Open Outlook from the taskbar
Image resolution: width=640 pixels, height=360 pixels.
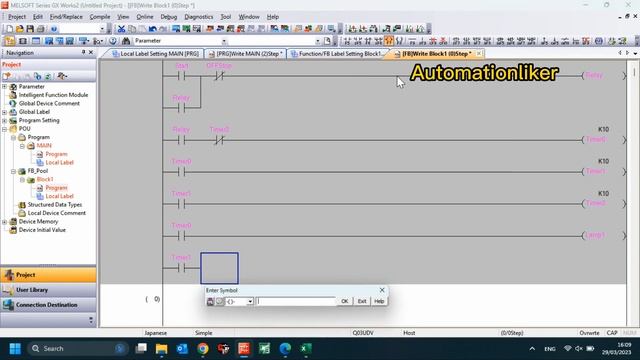(x=182, y=349)
